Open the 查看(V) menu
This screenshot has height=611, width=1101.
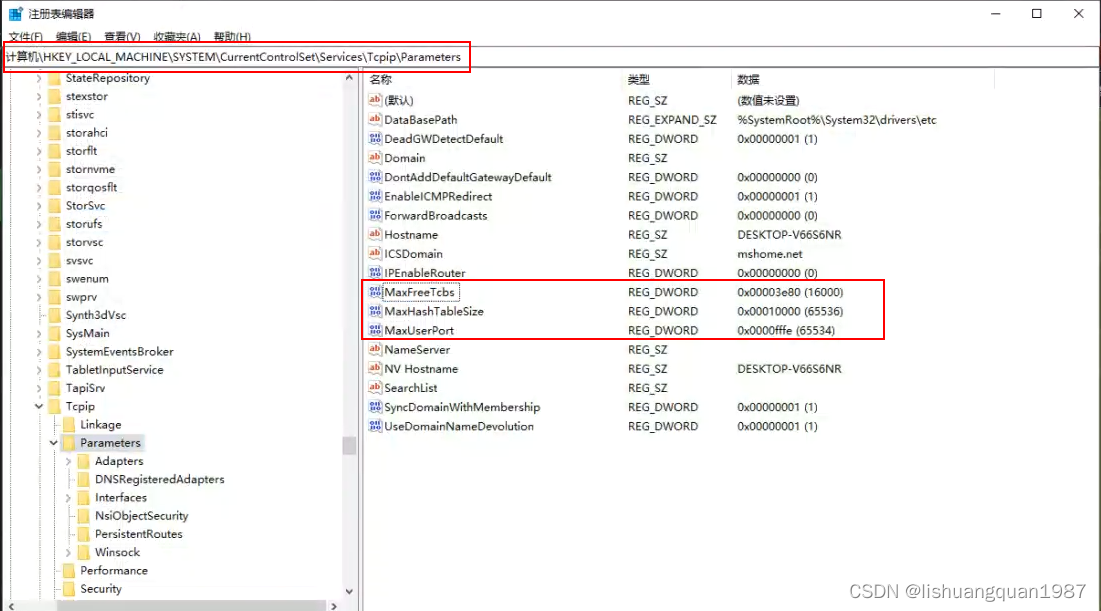coord(122,37)
